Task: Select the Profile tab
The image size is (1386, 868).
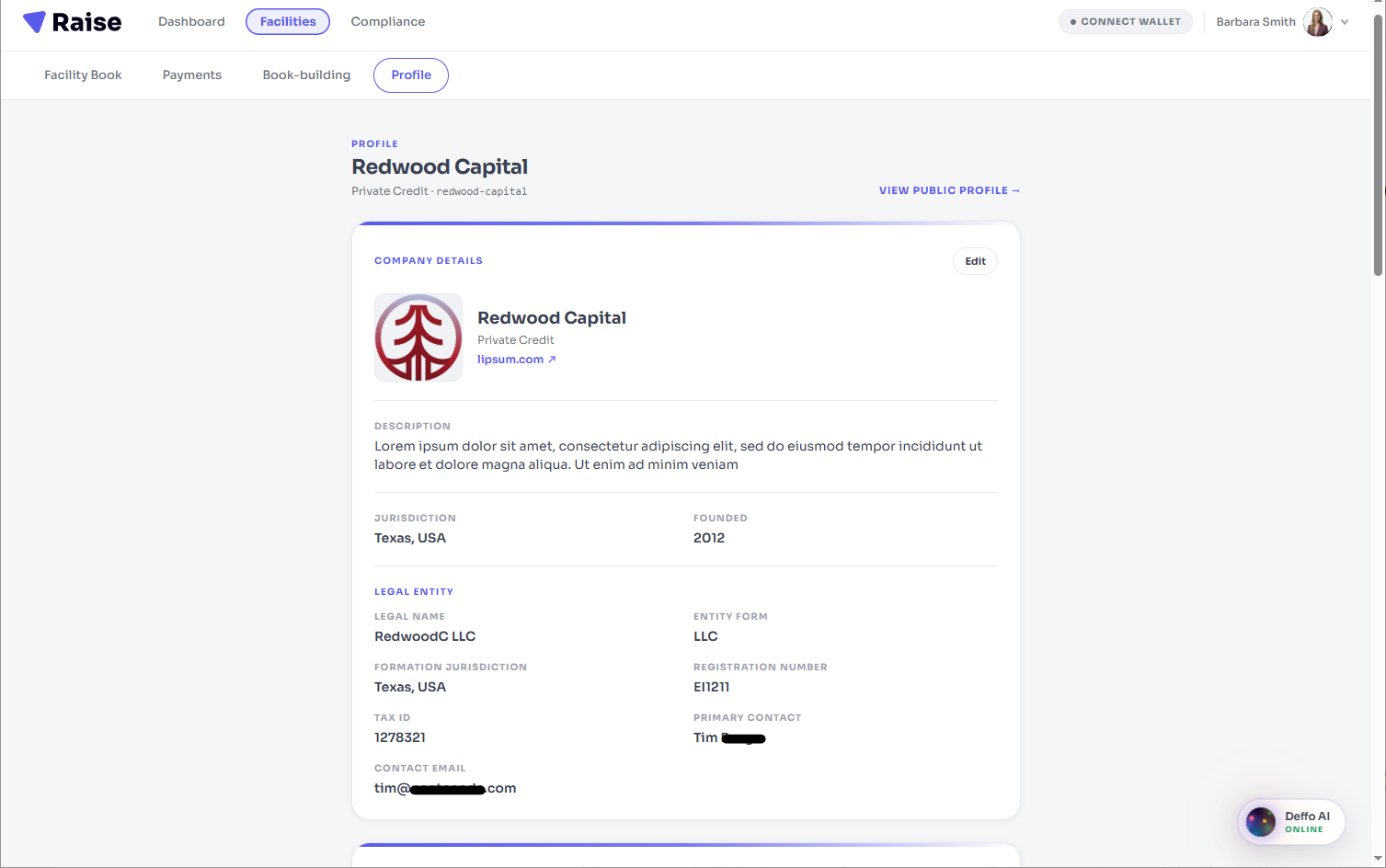Action: coord(411,75)
